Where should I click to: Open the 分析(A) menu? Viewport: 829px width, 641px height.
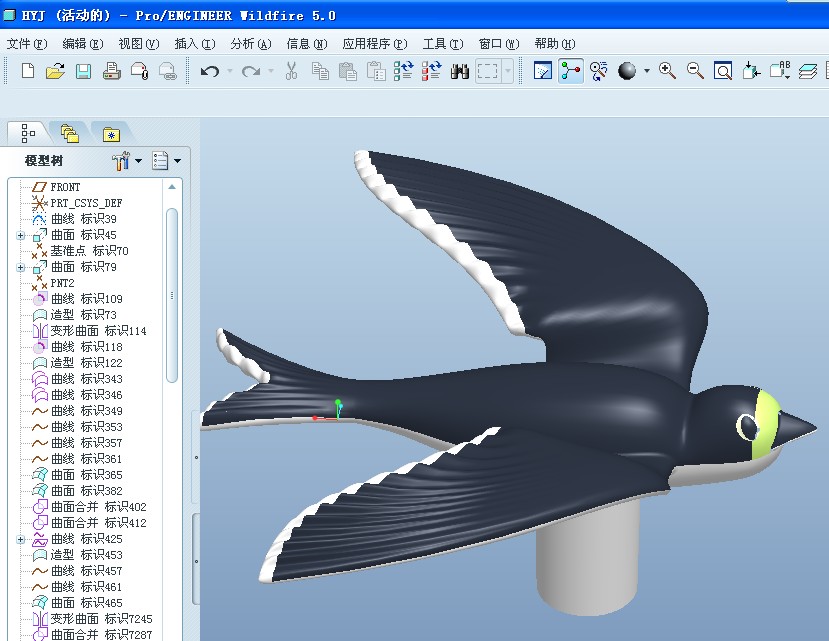[x=251, y=44]
